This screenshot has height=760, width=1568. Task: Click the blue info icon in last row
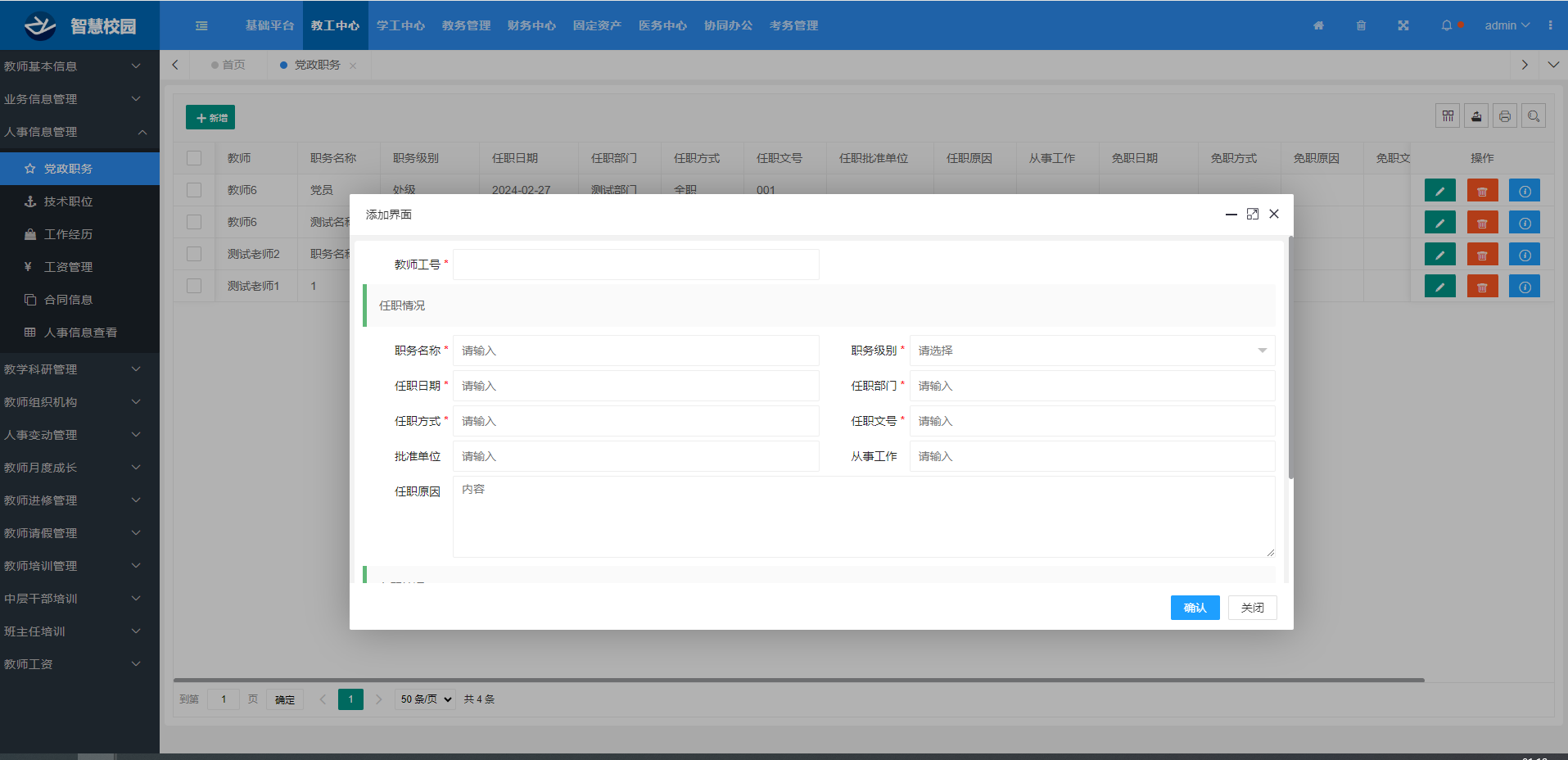1524,287
